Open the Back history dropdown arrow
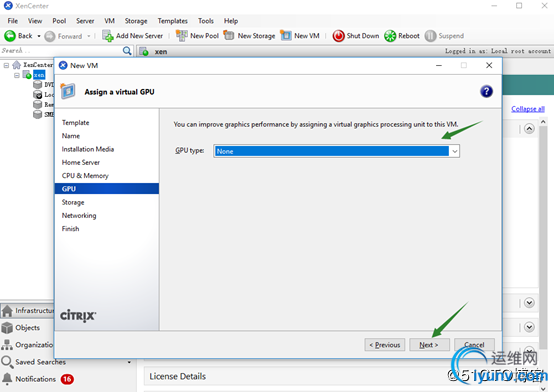The width and height of the screenshot is (554, 392). [x=39, y=36]
